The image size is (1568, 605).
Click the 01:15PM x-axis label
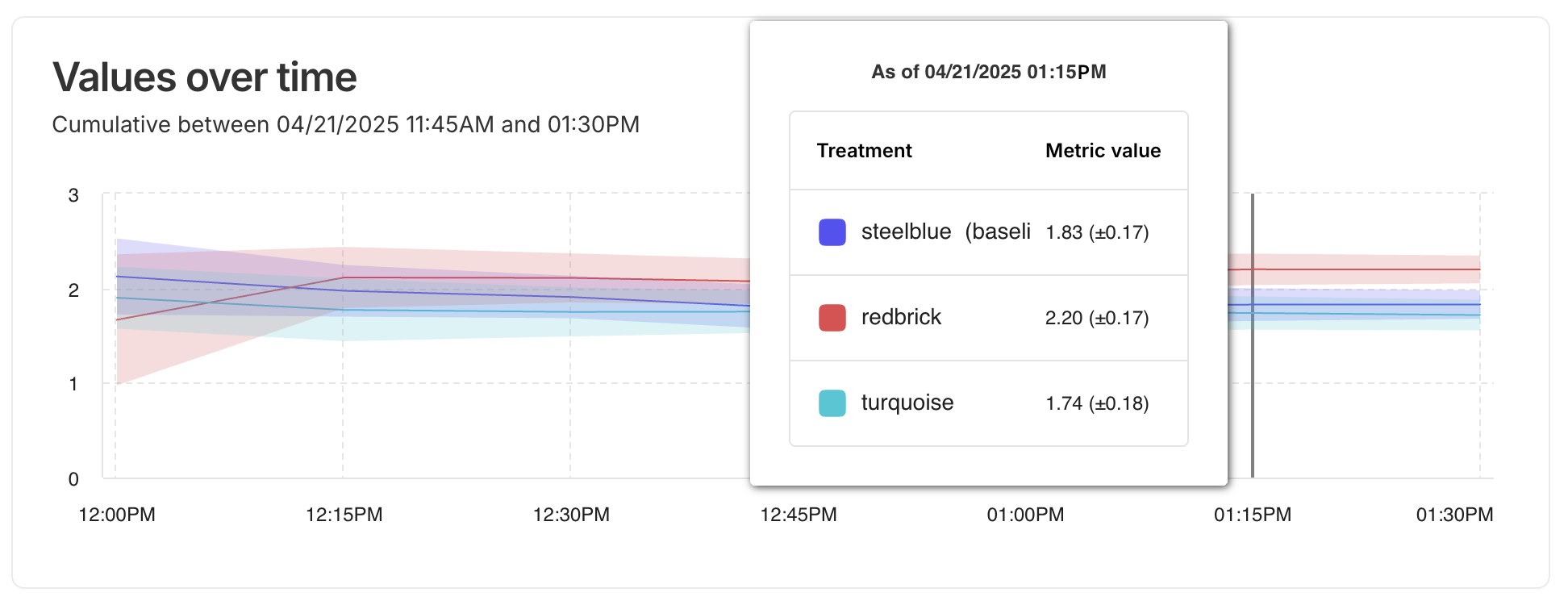click(x=1253, y=515)
